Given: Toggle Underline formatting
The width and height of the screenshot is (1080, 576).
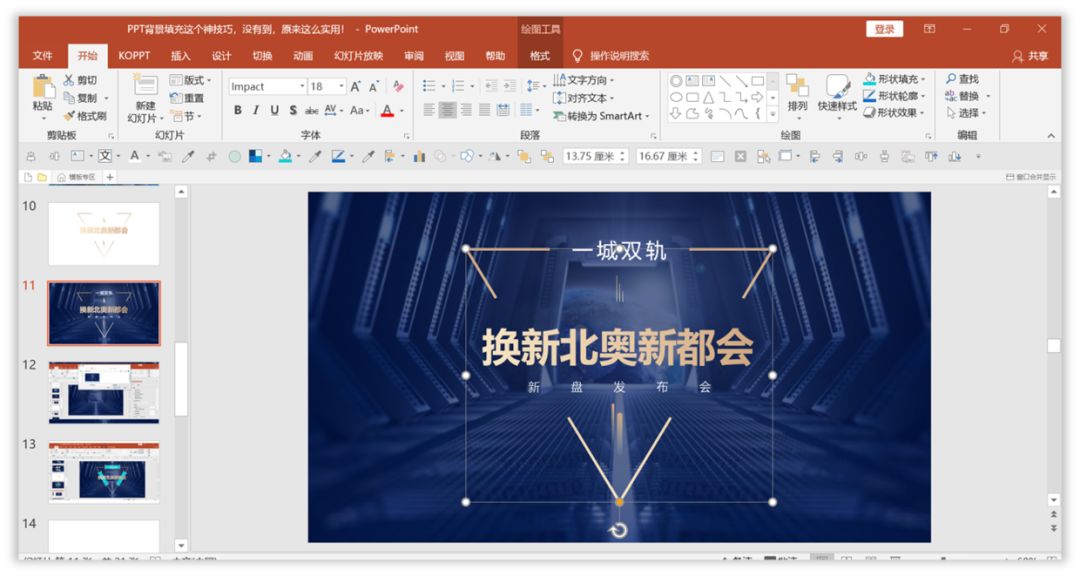Looking at the screenshot, I should coord(274,110).
